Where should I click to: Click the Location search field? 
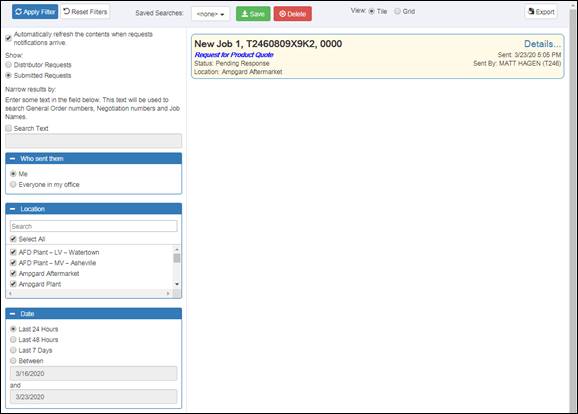click(94, 226)
